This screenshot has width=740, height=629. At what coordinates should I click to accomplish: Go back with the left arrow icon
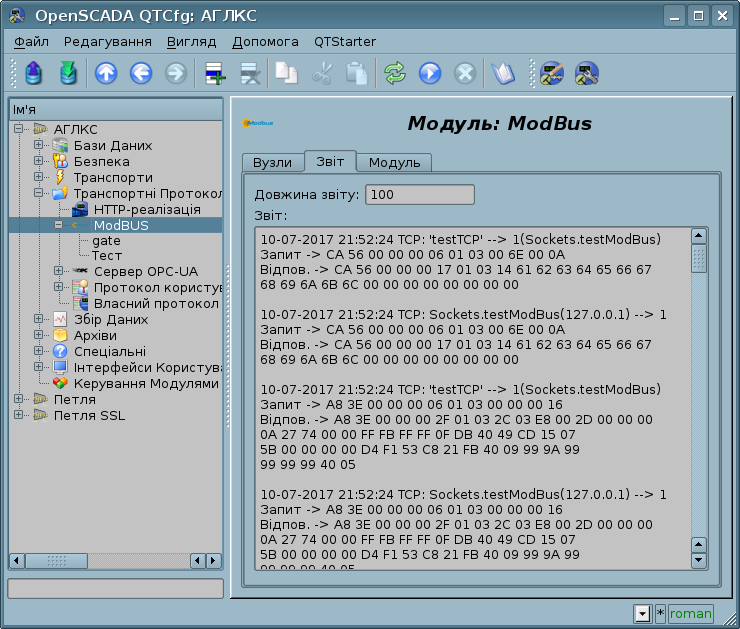tap(141, 73)
